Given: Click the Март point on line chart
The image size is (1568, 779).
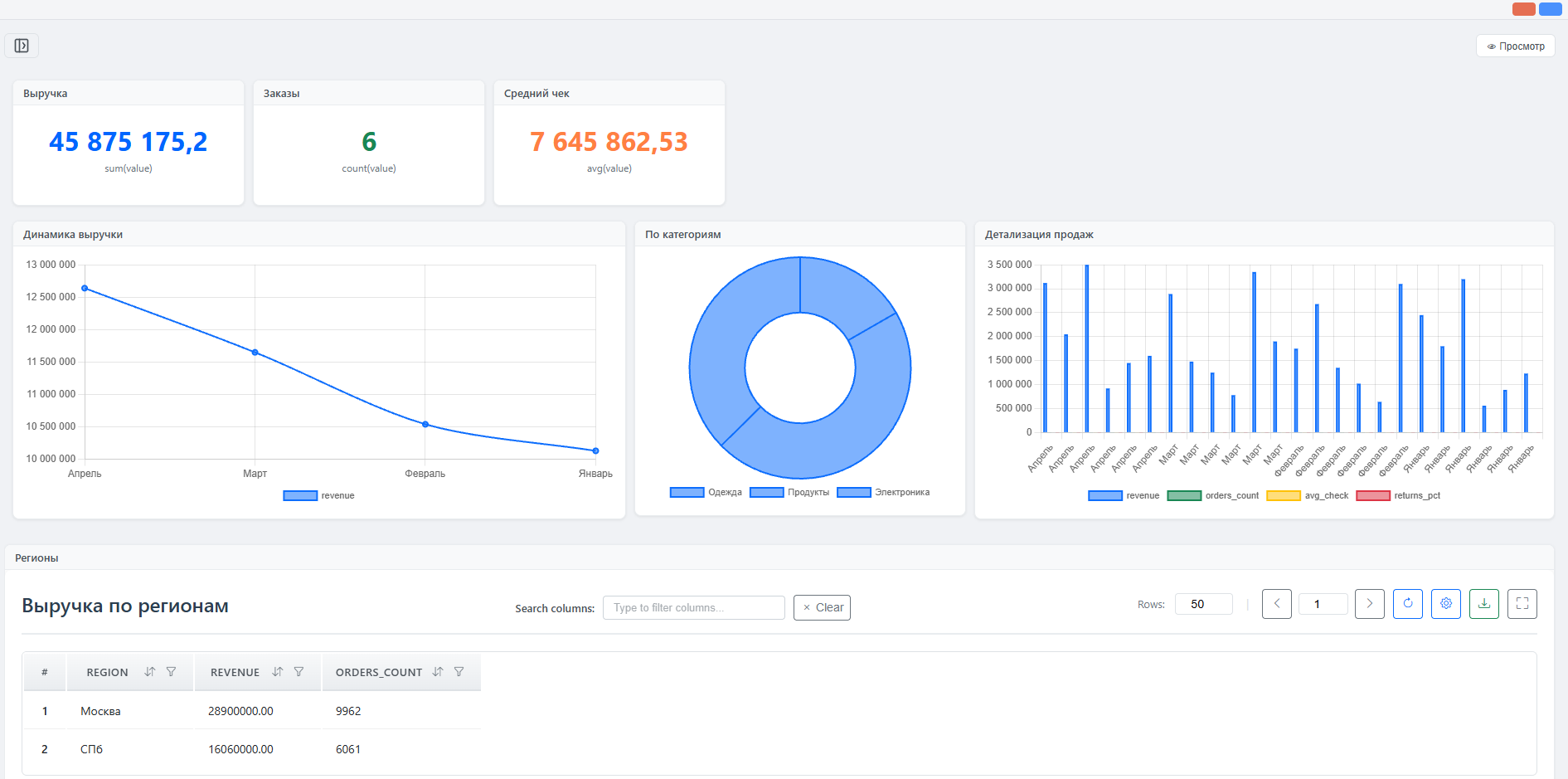Looking at the screenshot, I should (255, 353).
